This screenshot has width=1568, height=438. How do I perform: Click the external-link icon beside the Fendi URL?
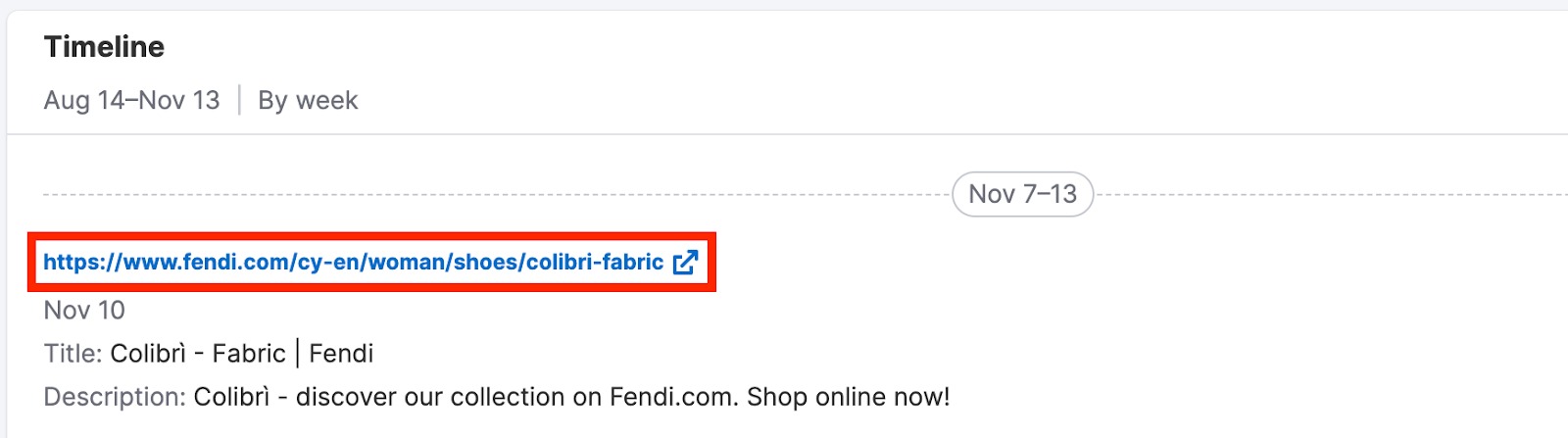pyautogui.click(x=686, y=263)
